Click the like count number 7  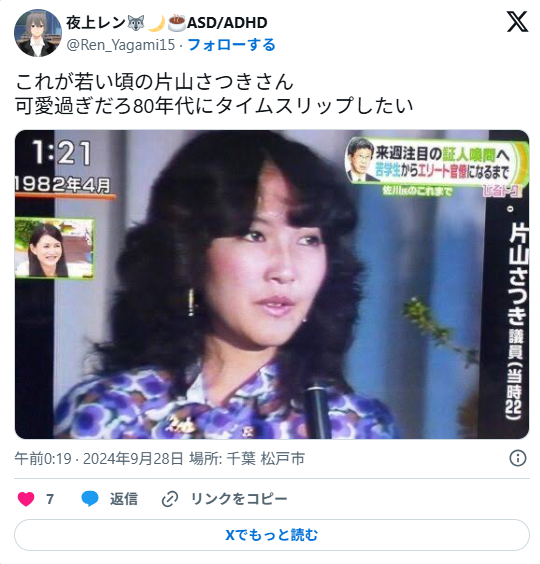(50, 499)
